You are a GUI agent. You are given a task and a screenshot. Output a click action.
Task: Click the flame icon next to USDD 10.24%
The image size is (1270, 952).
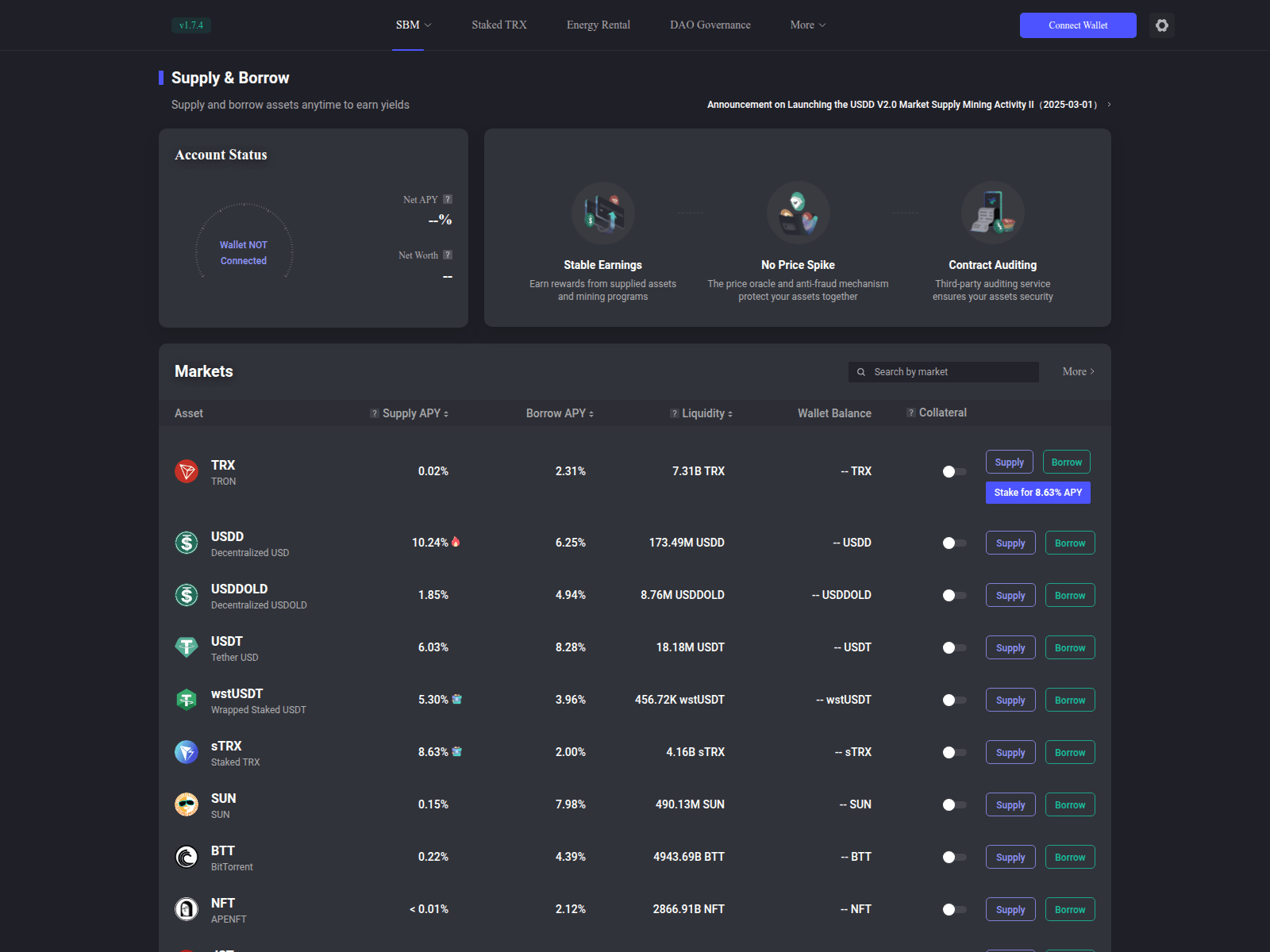pos(456,542)
